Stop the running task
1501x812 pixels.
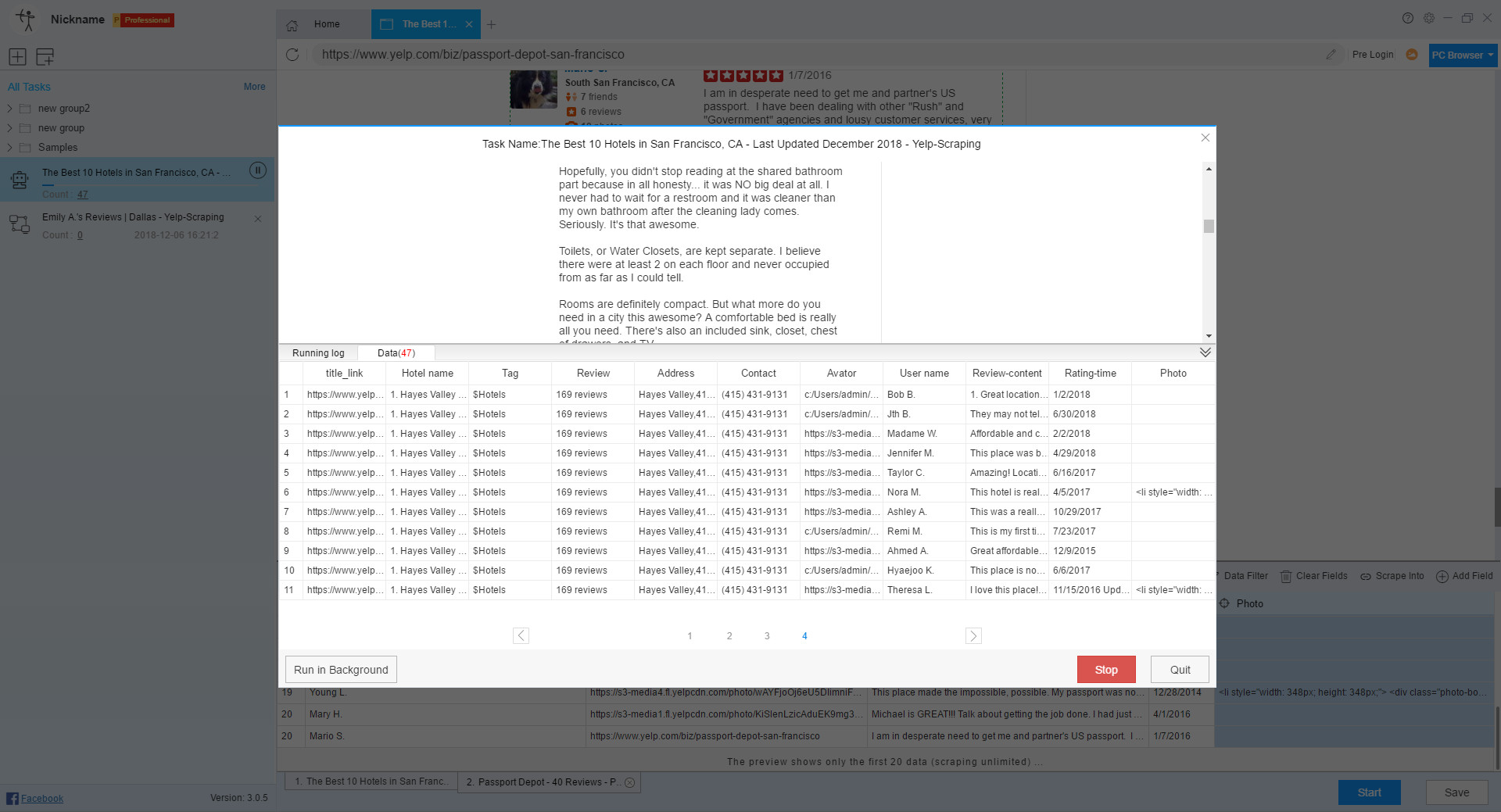[1106, 670]
